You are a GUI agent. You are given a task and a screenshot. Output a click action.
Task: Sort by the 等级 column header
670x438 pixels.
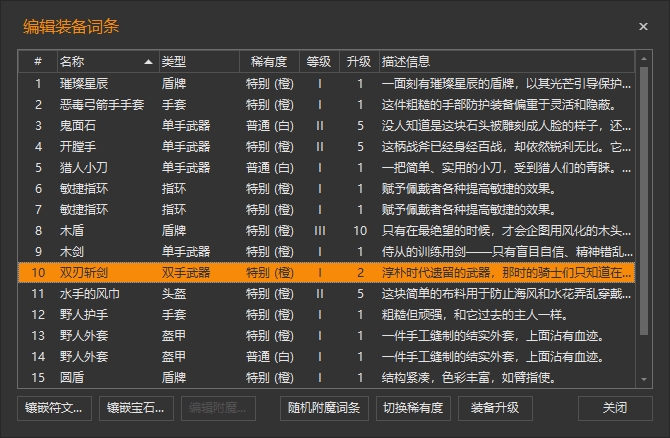pyautogui.click(x=319, y=62)
